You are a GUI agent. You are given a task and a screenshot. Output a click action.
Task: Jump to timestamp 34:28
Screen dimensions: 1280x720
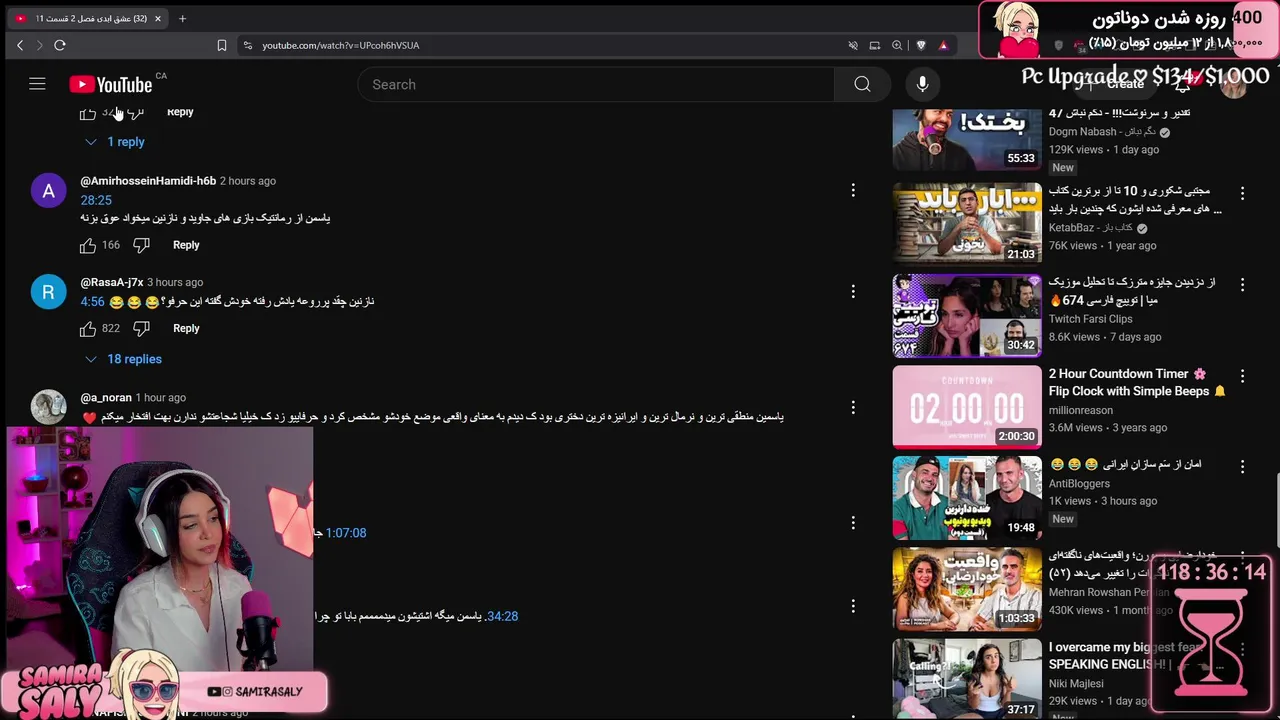tap(502, 616)
